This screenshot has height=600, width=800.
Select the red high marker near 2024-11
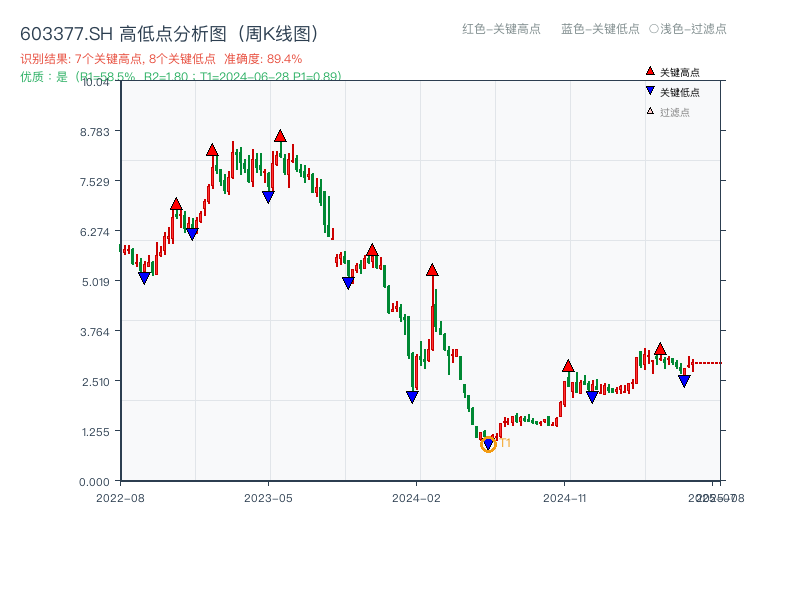[568, 366]
